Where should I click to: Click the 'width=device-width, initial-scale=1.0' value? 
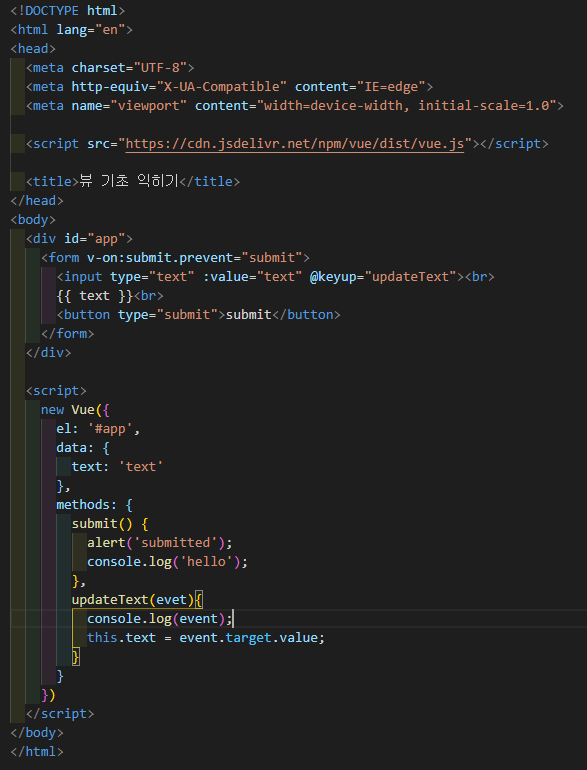coord(406,106)
